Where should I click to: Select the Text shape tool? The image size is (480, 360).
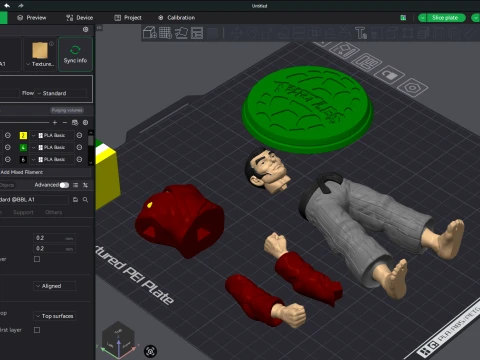(x=361, y=33)
